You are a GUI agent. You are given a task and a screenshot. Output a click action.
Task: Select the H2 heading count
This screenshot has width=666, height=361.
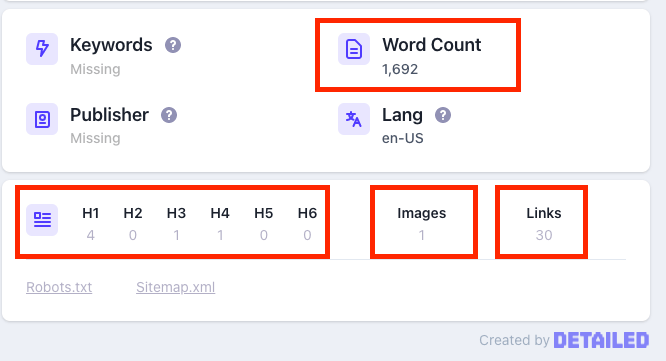(x=133, y=223)
